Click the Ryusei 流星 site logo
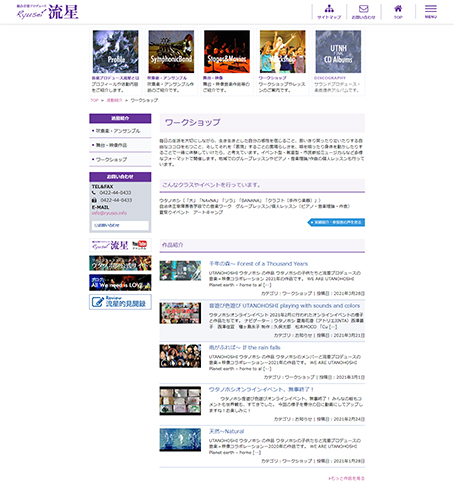 (x=48, y=12)
